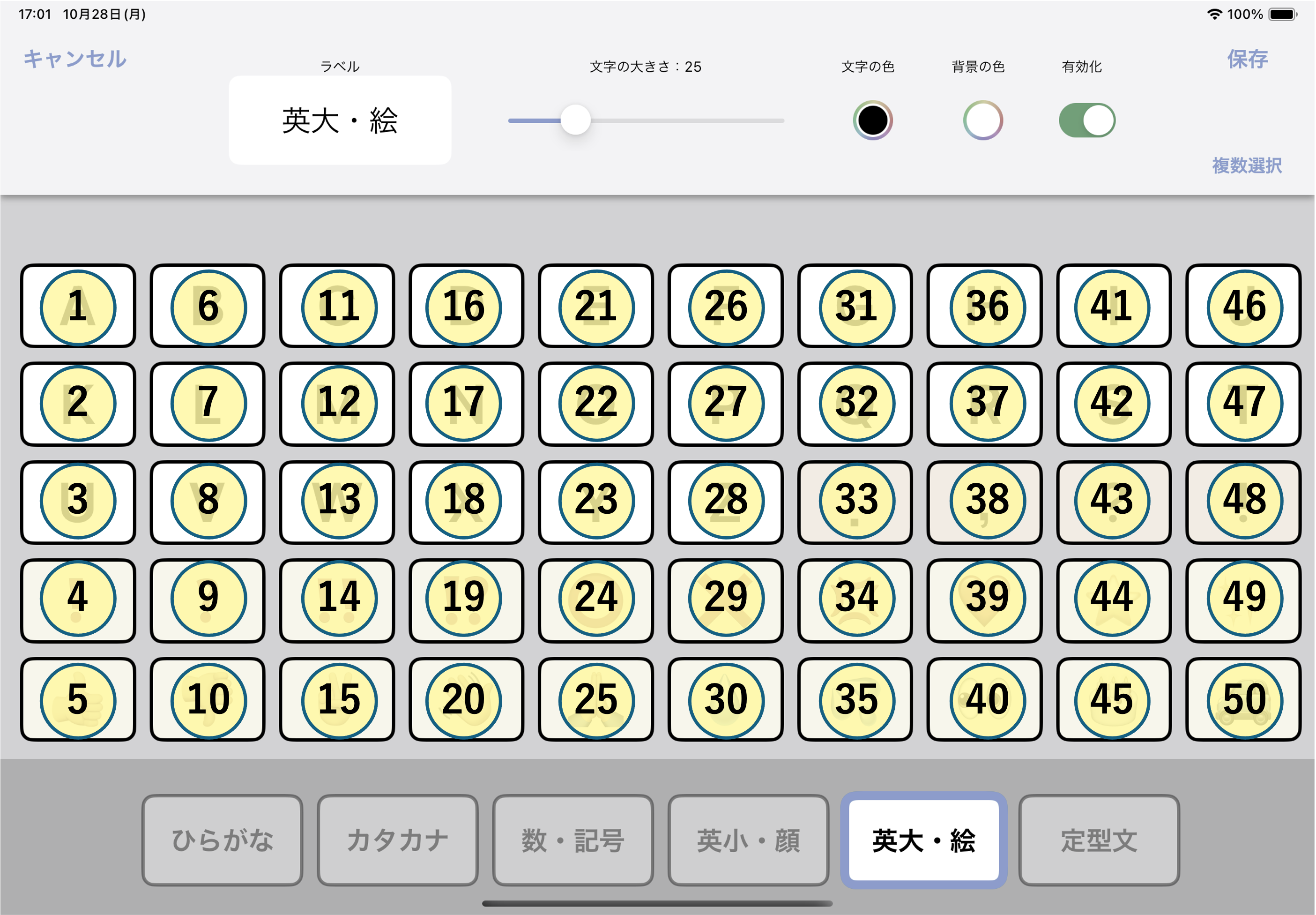
Task: Tap the thumbs-up emoji key numbered 5
Action: [x=77, y=698]
